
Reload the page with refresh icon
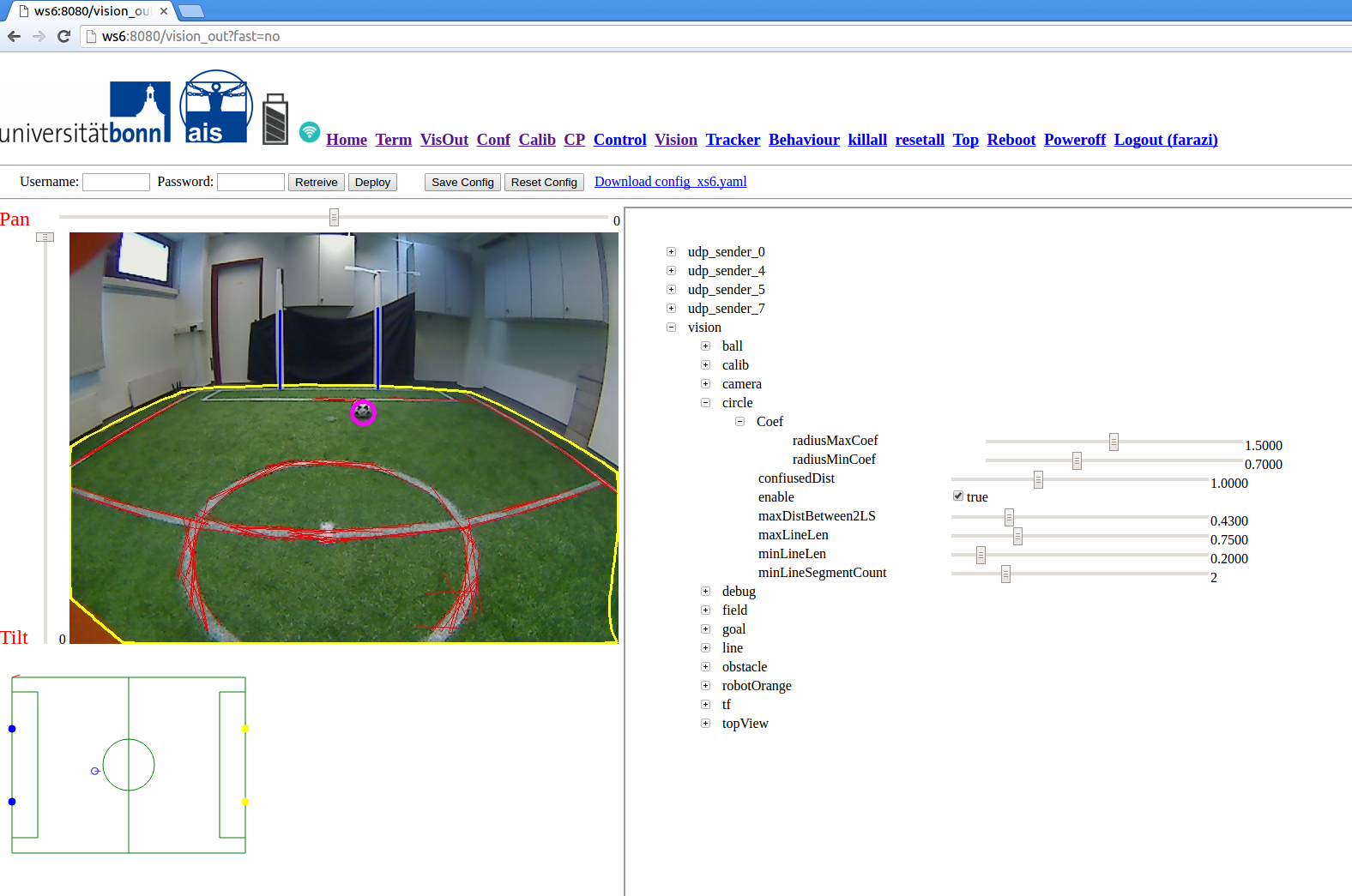pyautogui.click(x=63, y=36)
